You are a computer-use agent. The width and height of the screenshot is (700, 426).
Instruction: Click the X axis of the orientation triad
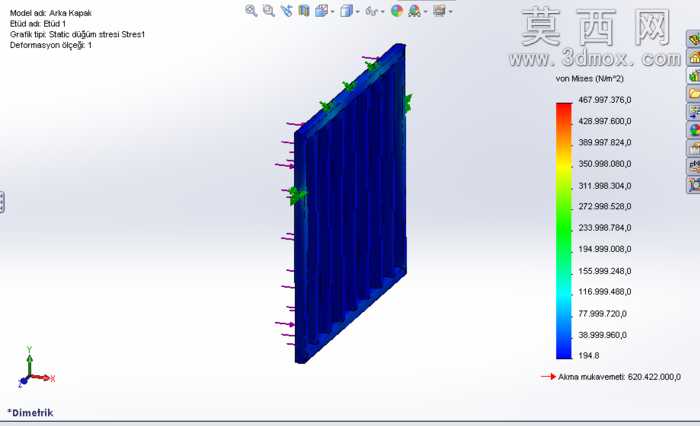[43, 378]
